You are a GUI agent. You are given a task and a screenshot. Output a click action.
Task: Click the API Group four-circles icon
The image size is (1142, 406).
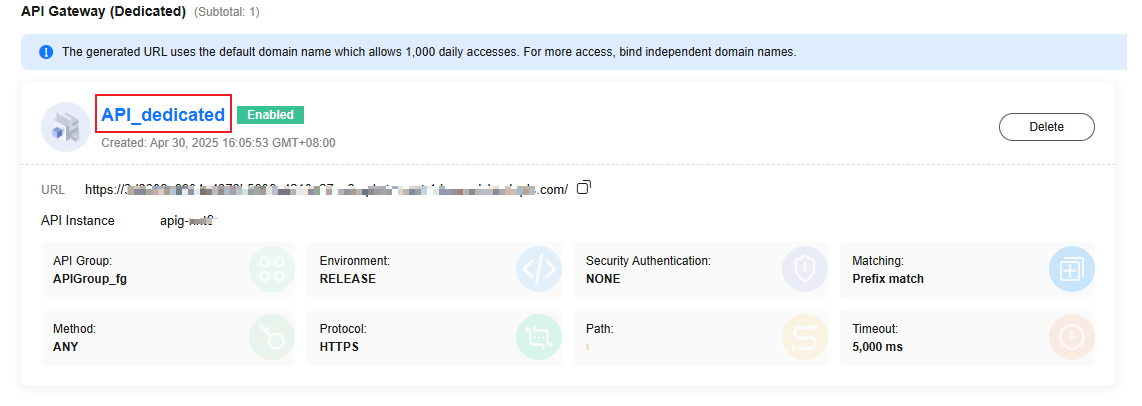pos(272,269)
